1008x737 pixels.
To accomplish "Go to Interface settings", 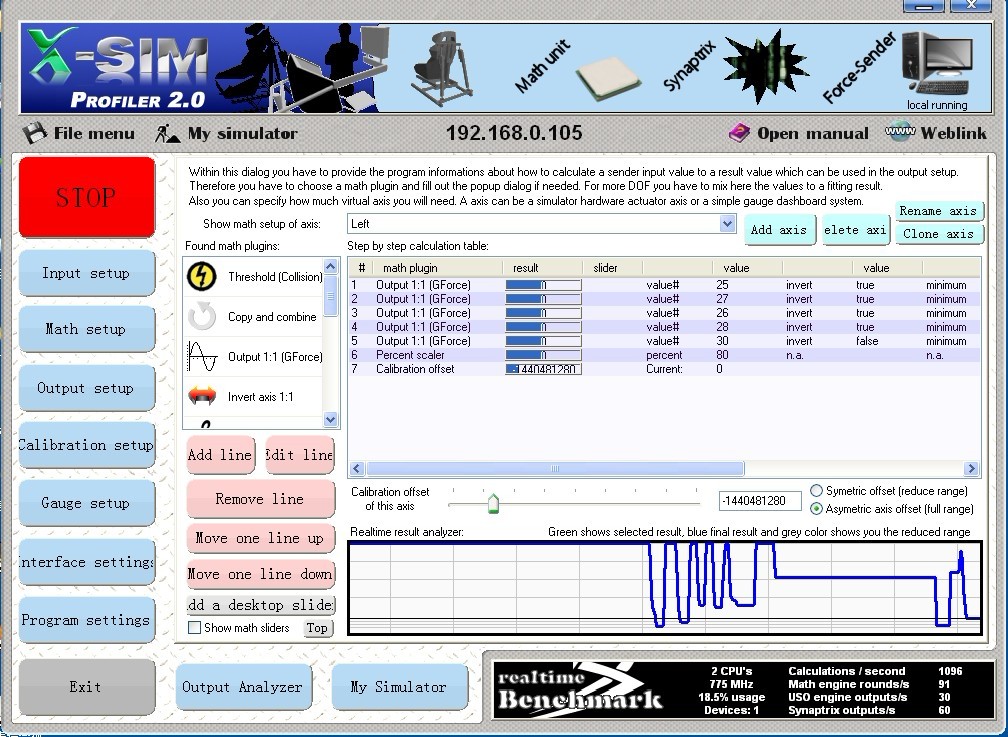I will click(87, 562).
